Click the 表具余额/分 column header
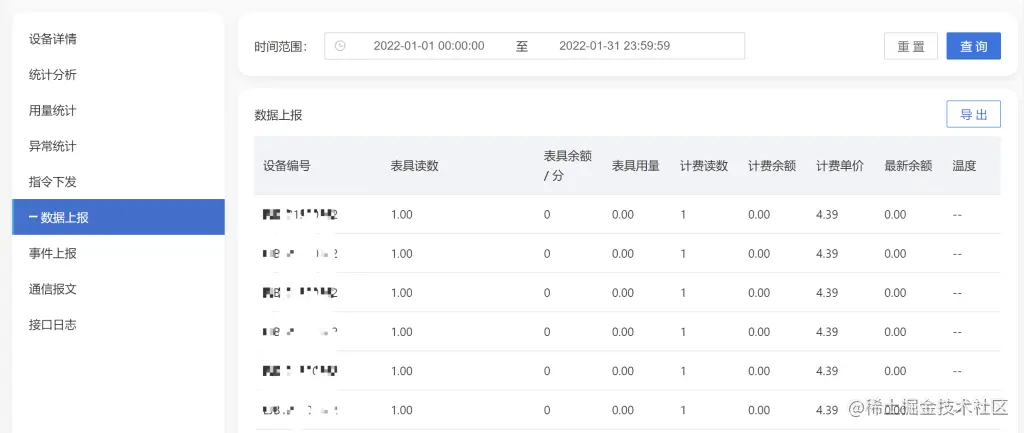Image resolution: width=1024 pixels, height=433 pixels. pos(568,166)
